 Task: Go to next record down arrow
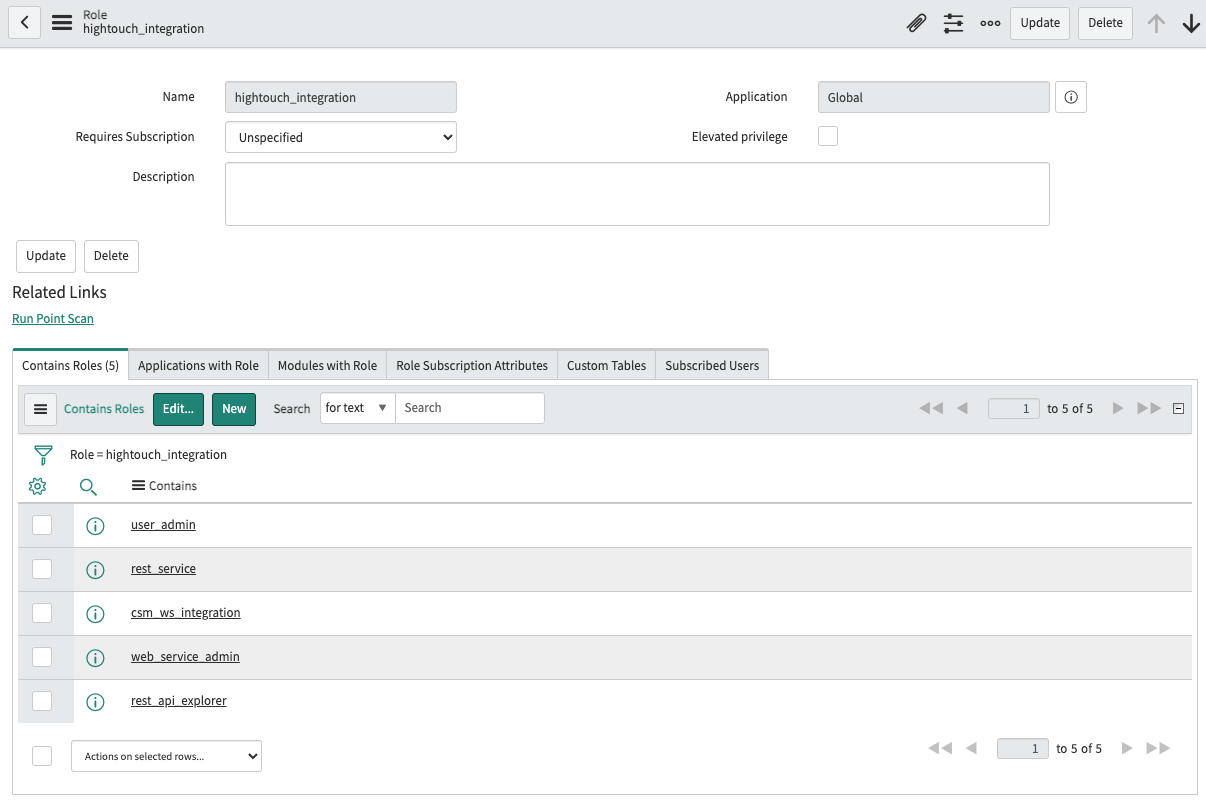pos(1191,23)
